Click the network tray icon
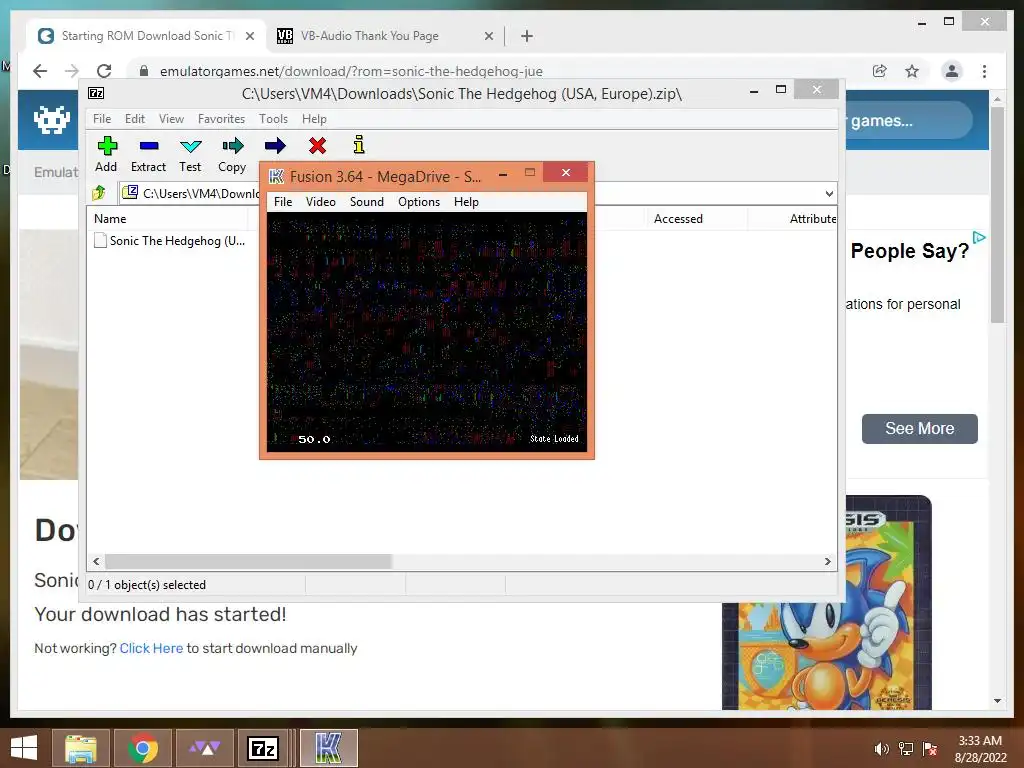 pos(906,748)
